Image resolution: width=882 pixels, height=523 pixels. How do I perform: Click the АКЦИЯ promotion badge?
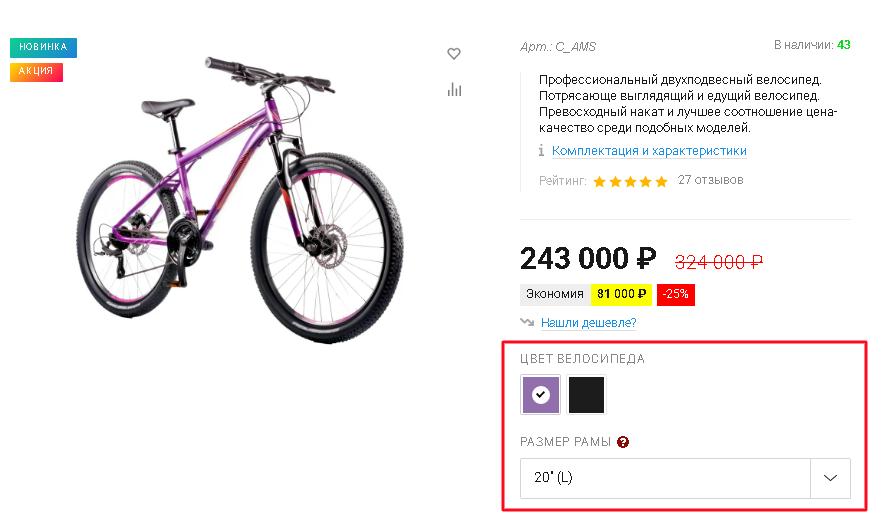tap(36, 71)
